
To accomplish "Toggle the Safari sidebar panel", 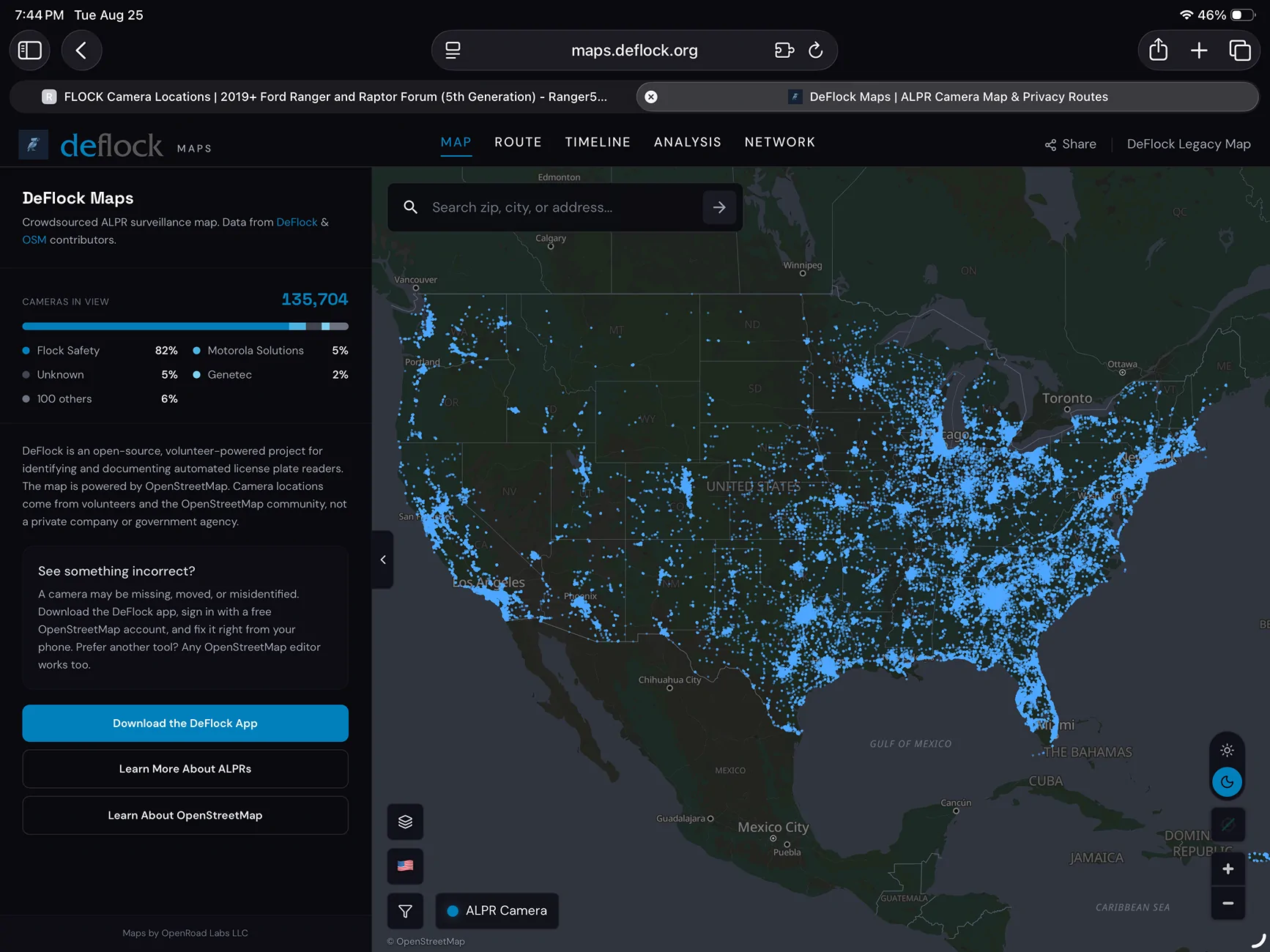I will [29, 51].
